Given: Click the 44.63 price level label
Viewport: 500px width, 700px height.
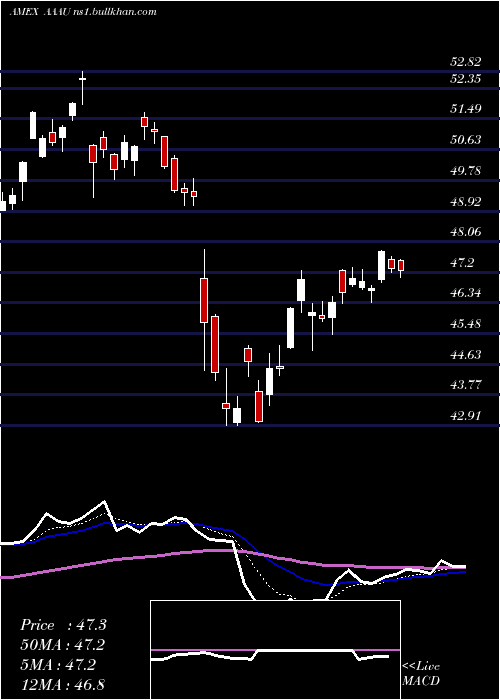Looking at the screenshot, I should pyautogui.click(x=465, y=355).
